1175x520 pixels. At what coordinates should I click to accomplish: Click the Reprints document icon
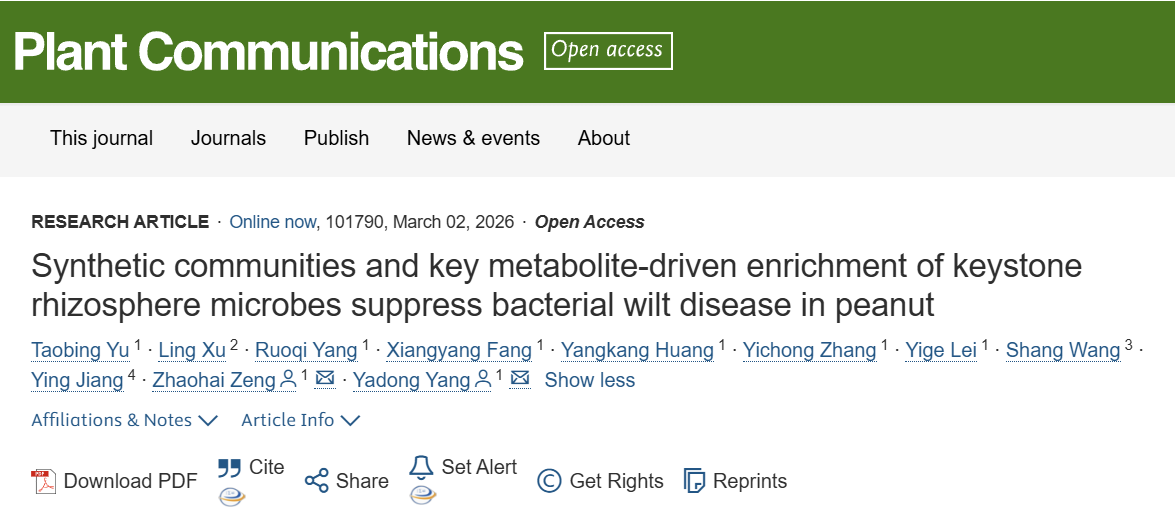tap(694, 481)
